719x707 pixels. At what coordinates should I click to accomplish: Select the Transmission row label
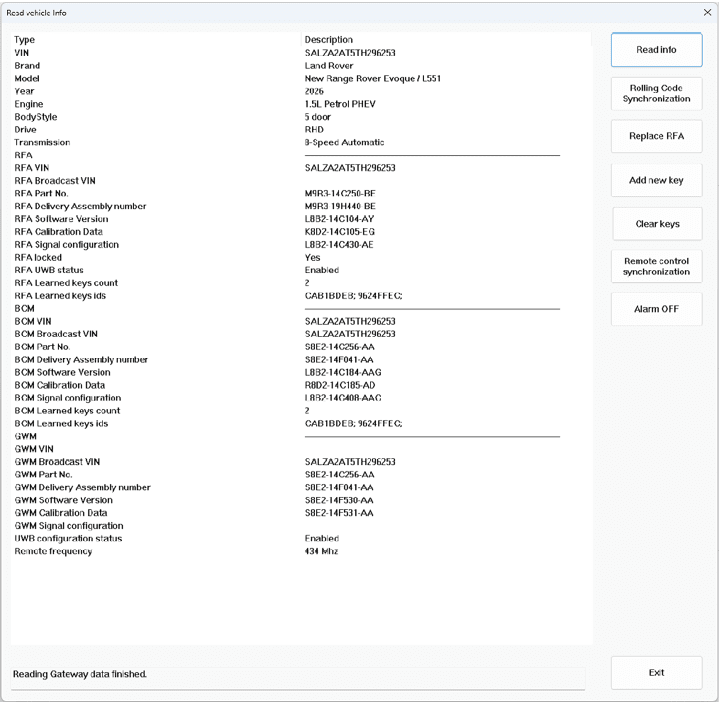click(42, 143)
